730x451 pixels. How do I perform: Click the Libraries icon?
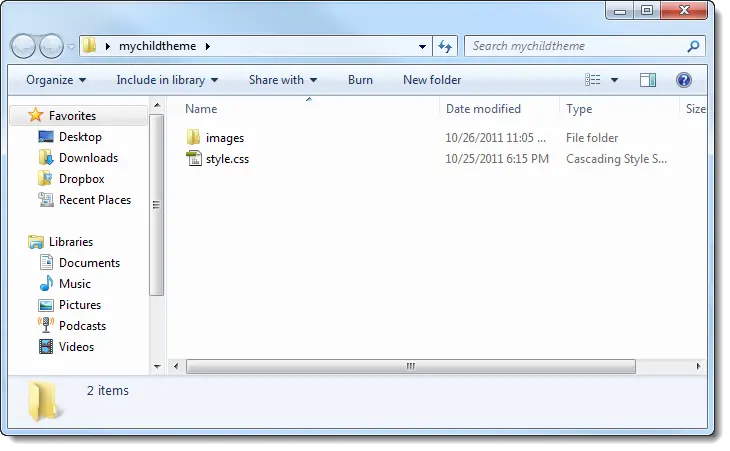pos(36,242)
